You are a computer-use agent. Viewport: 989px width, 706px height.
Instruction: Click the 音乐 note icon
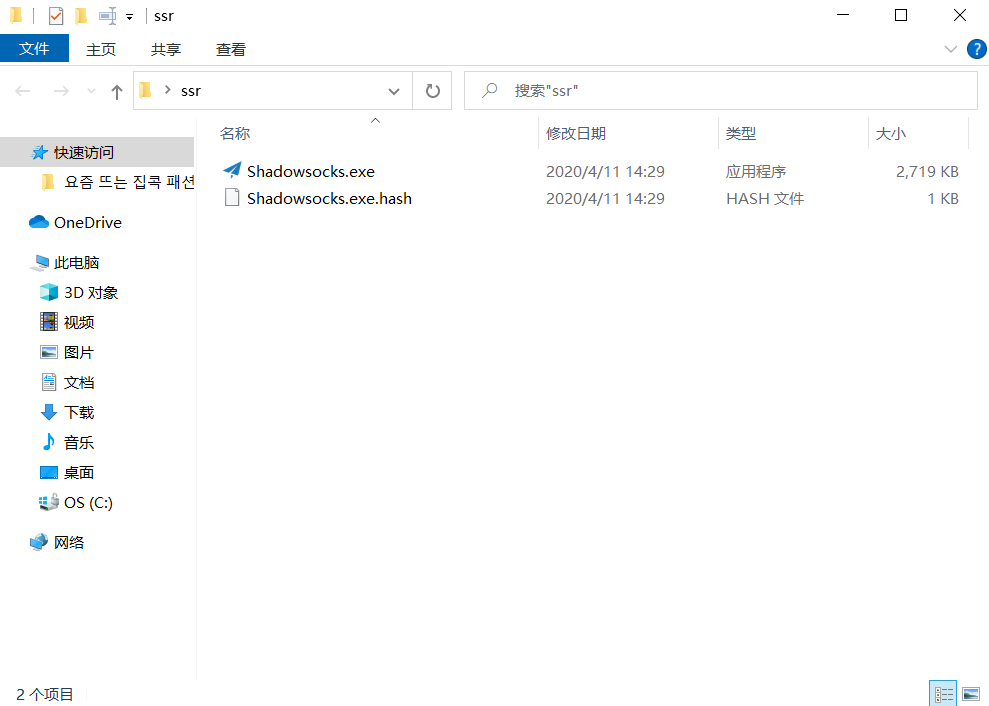click(49, 442)
